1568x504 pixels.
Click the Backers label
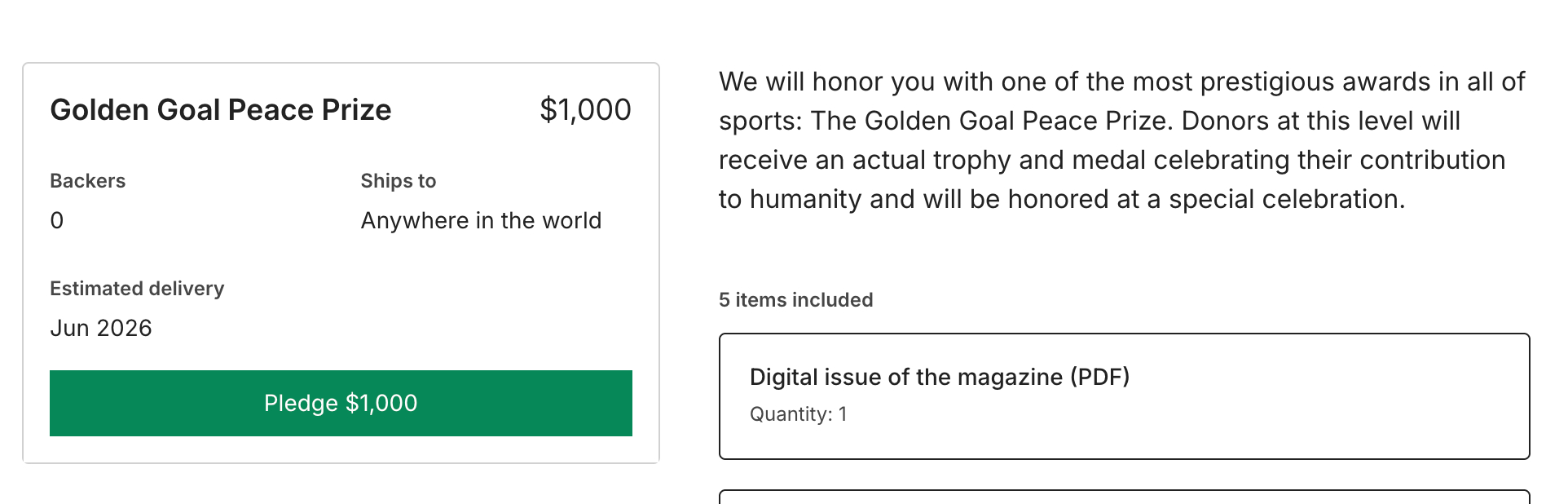tap(87, 181)
